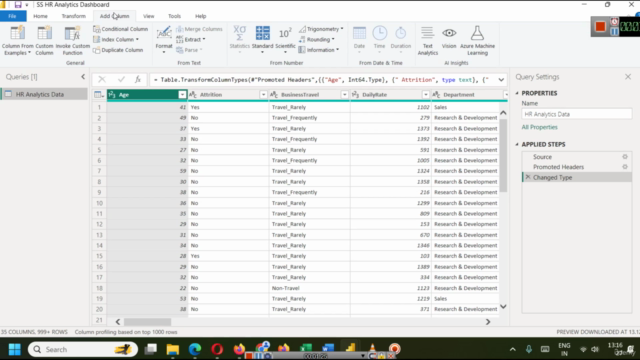Delete the Changed Type step

pyautogui.click(x=528, y=177)
